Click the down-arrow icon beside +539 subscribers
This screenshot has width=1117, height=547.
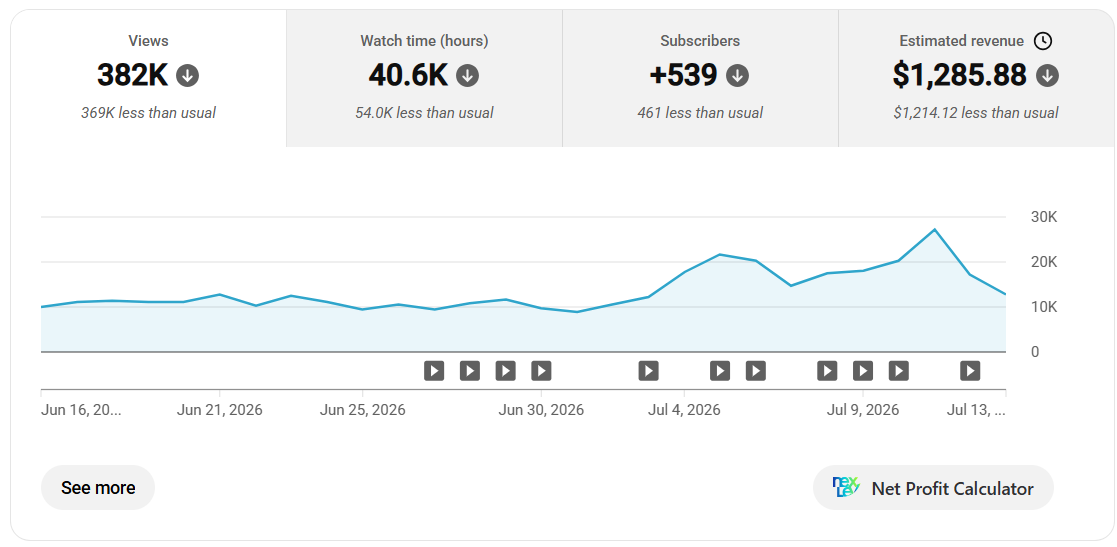coord(737,75)
